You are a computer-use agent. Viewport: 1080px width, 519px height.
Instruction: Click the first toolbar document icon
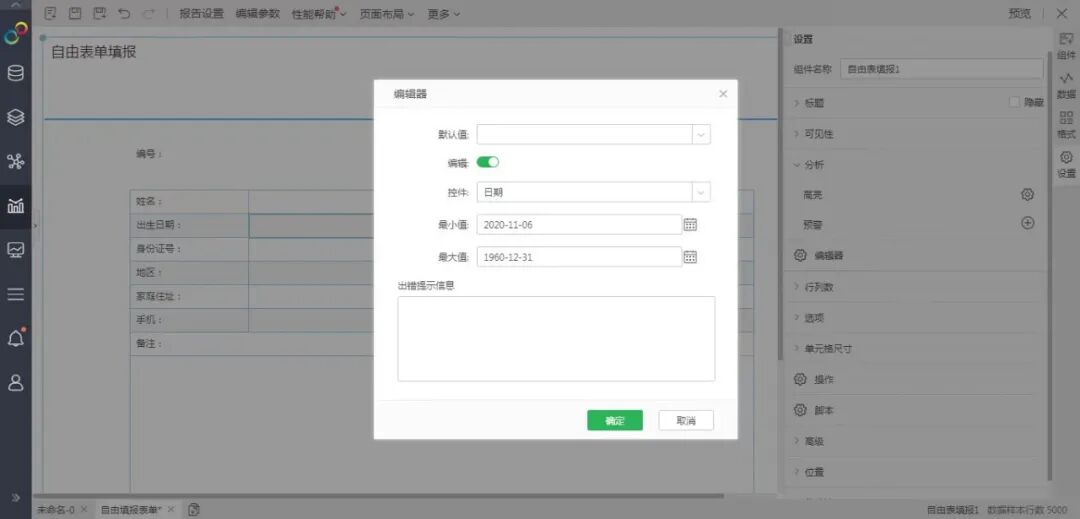click(50, 13)
